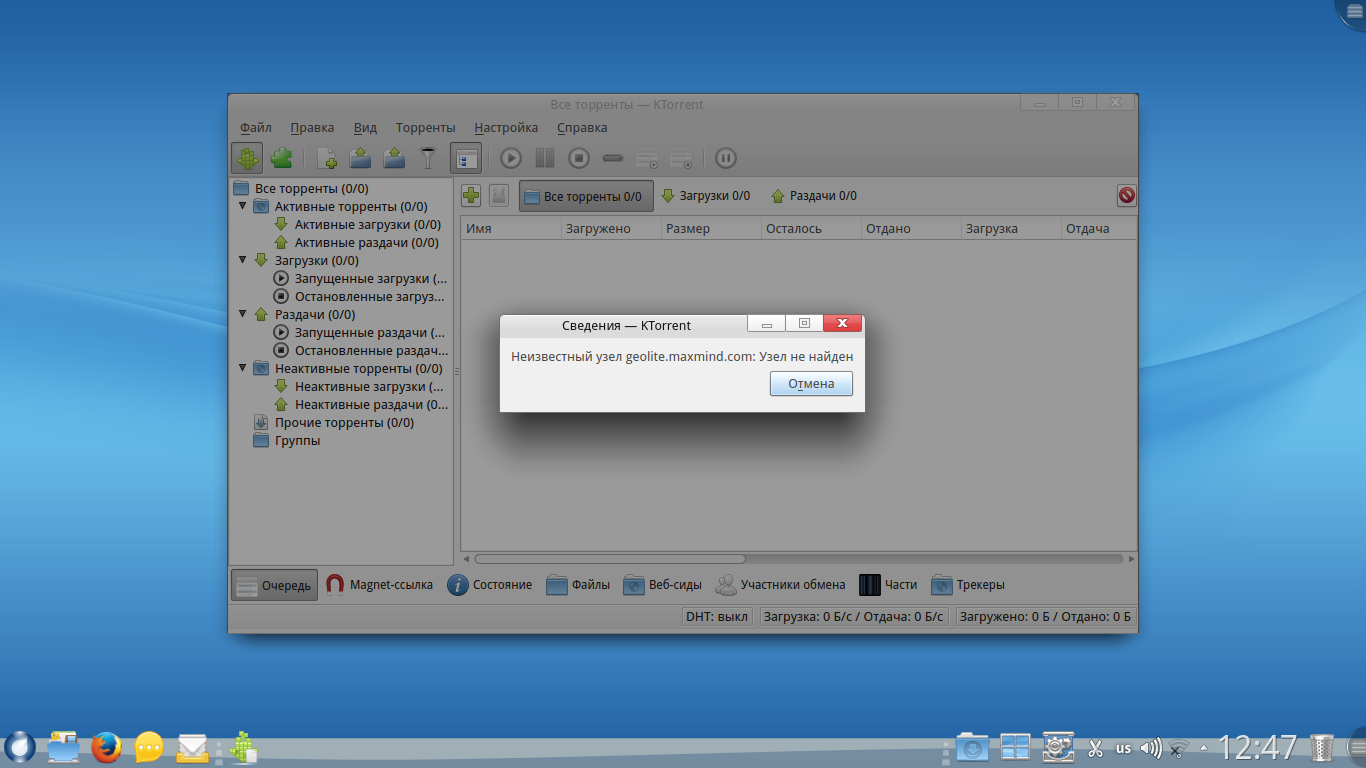1366x768 pixels.
Task: Open the green puzzle-piece plugins icon
Action: coord(282,158)
